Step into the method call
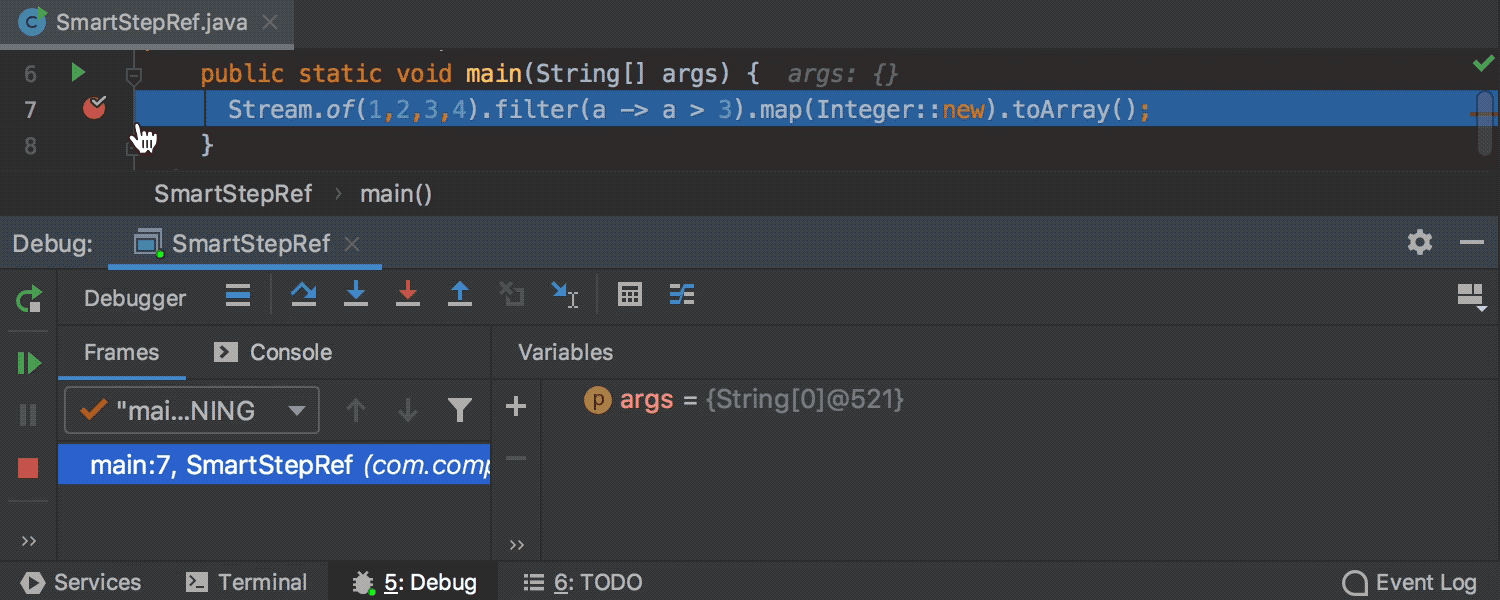The width and height of the screenshot is (1500, 600). (x=356, y=294)
